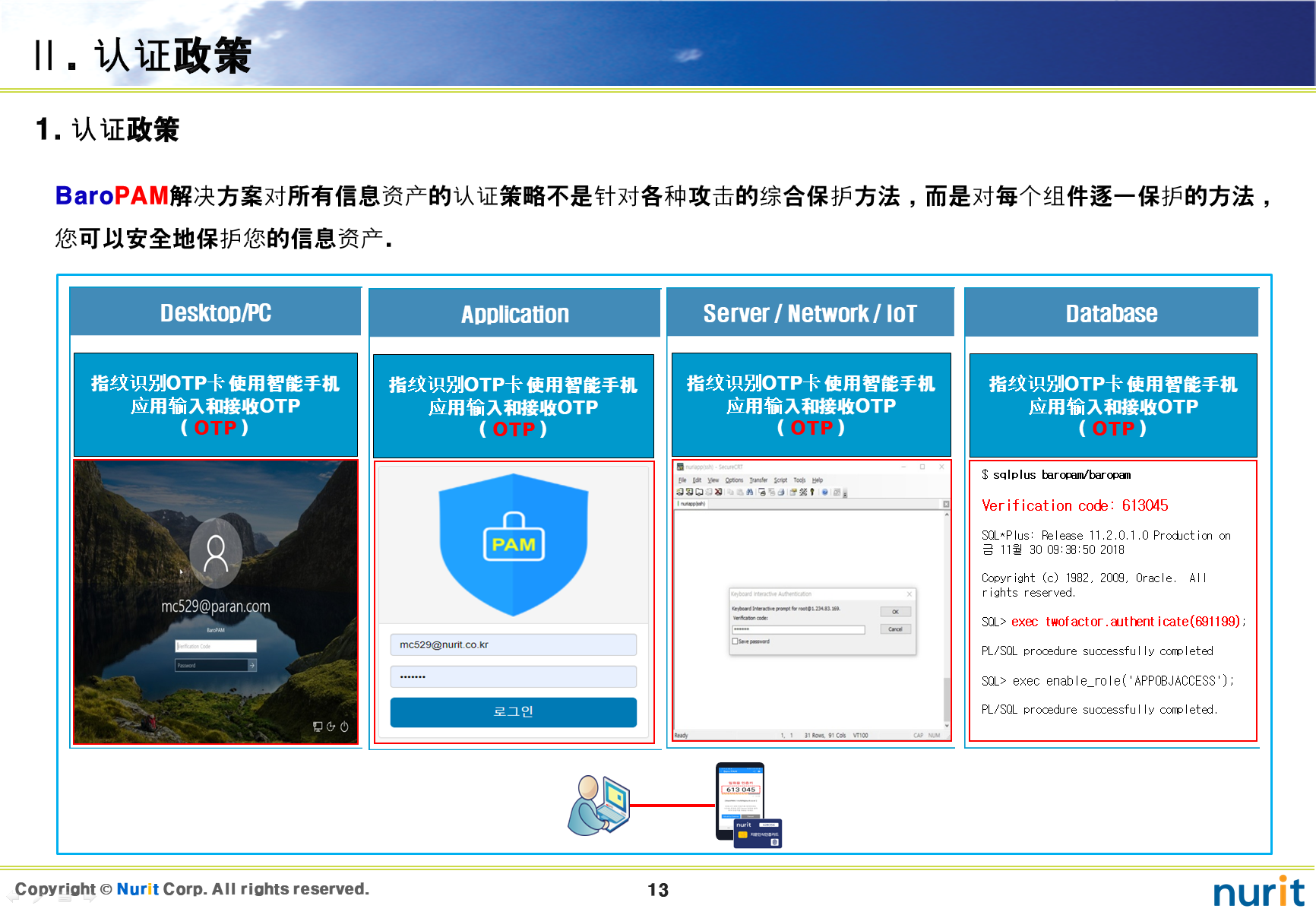Click 'mc529@paran.com' on login screen
The width and height of the screenshot is (1316, 912).
(x=216, y=606)
